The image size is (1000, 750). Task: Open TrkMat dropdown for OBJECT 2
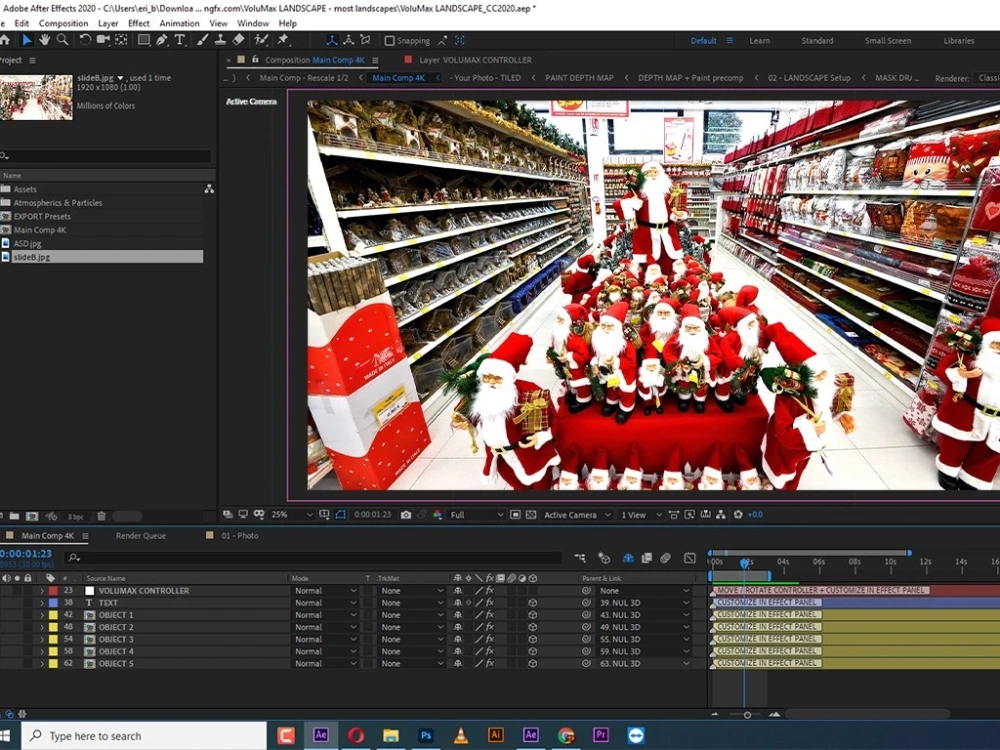[x=411, y=627]
